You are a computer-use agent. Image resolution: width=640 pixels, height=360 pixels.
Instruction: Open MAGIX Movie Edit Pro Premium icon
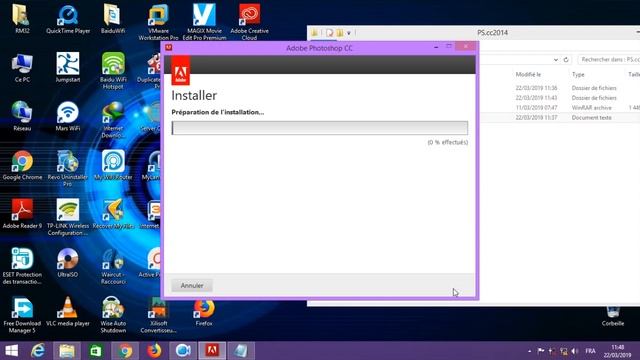pos(204,22)
